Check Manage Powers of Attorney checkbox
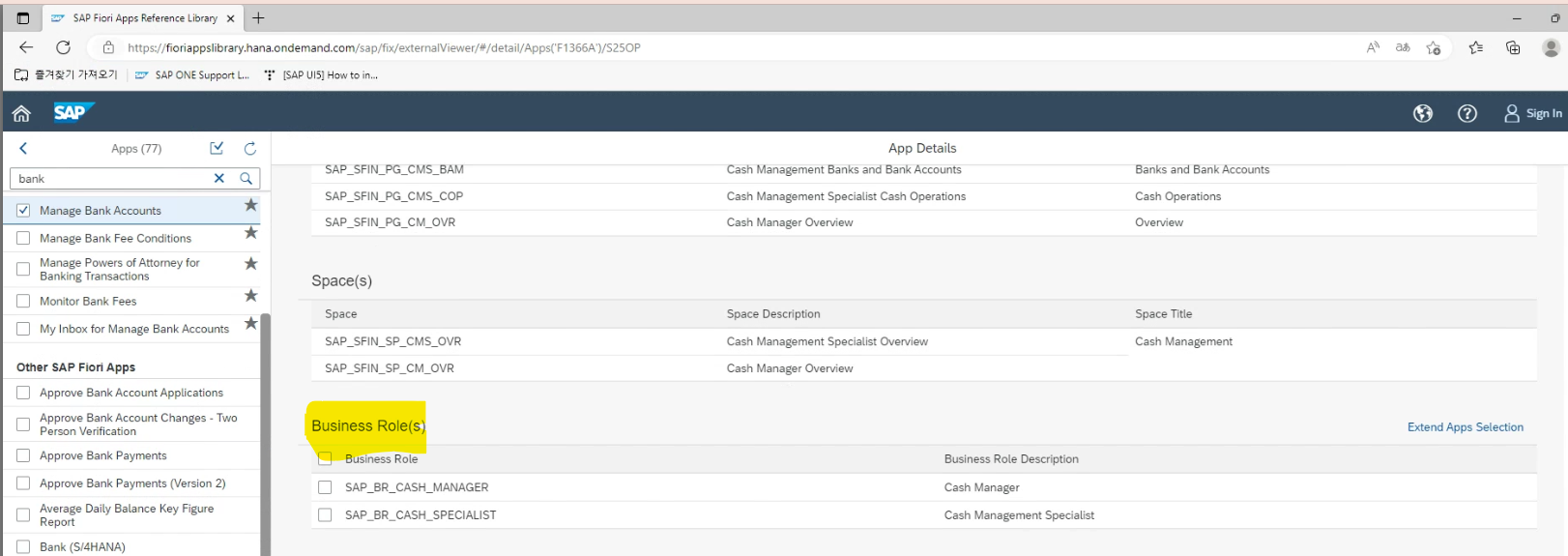The height and width of the screenshot is (556, 1568). tap(23, 269)
